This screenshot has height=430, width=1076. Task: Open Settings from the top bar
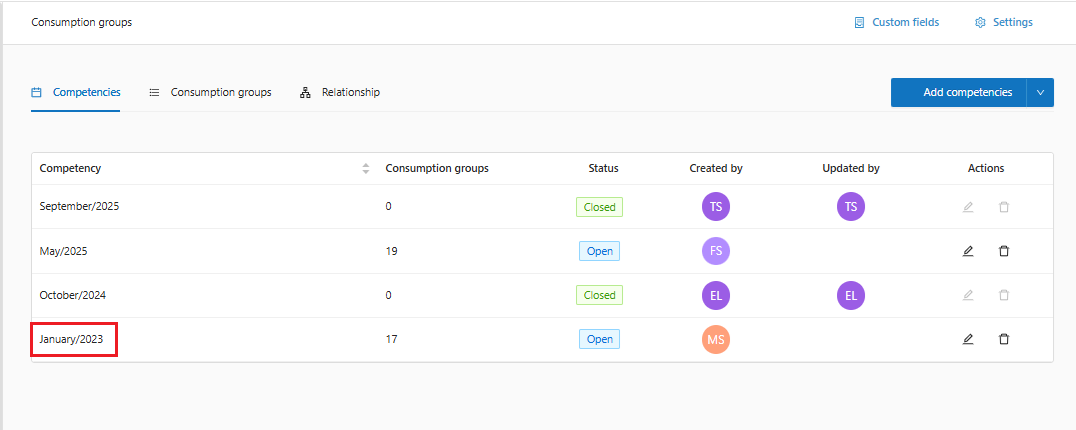pos(1004,22)
